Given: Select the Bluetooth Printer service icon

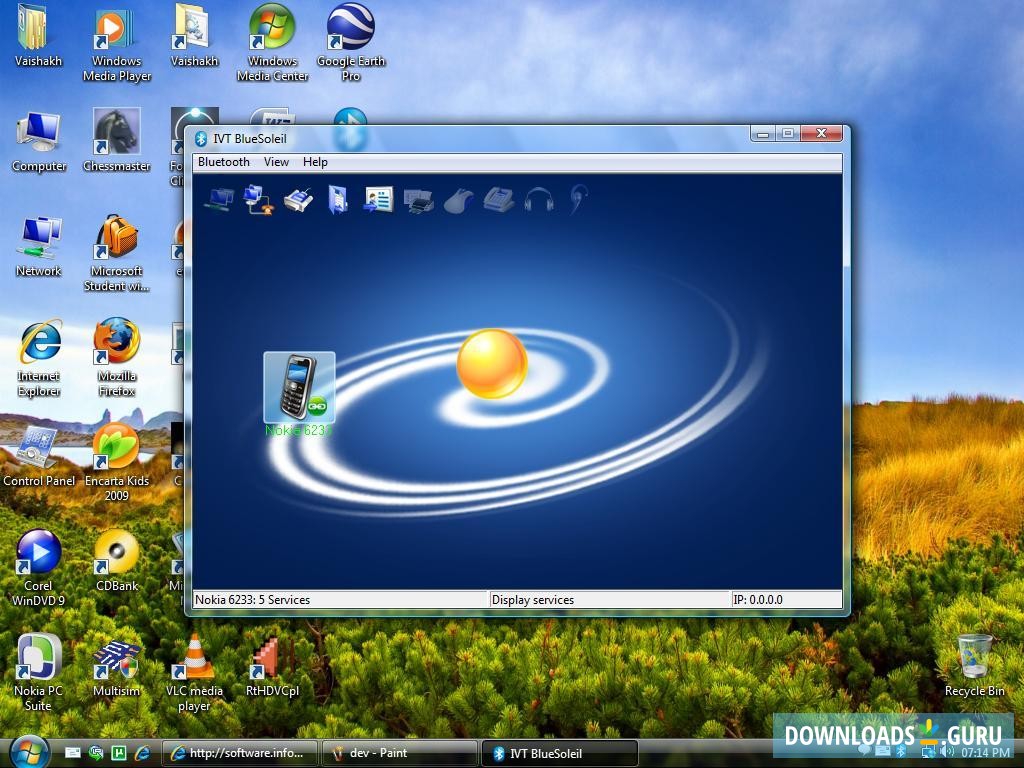Looking at the screenshot, I should (418, 200).
